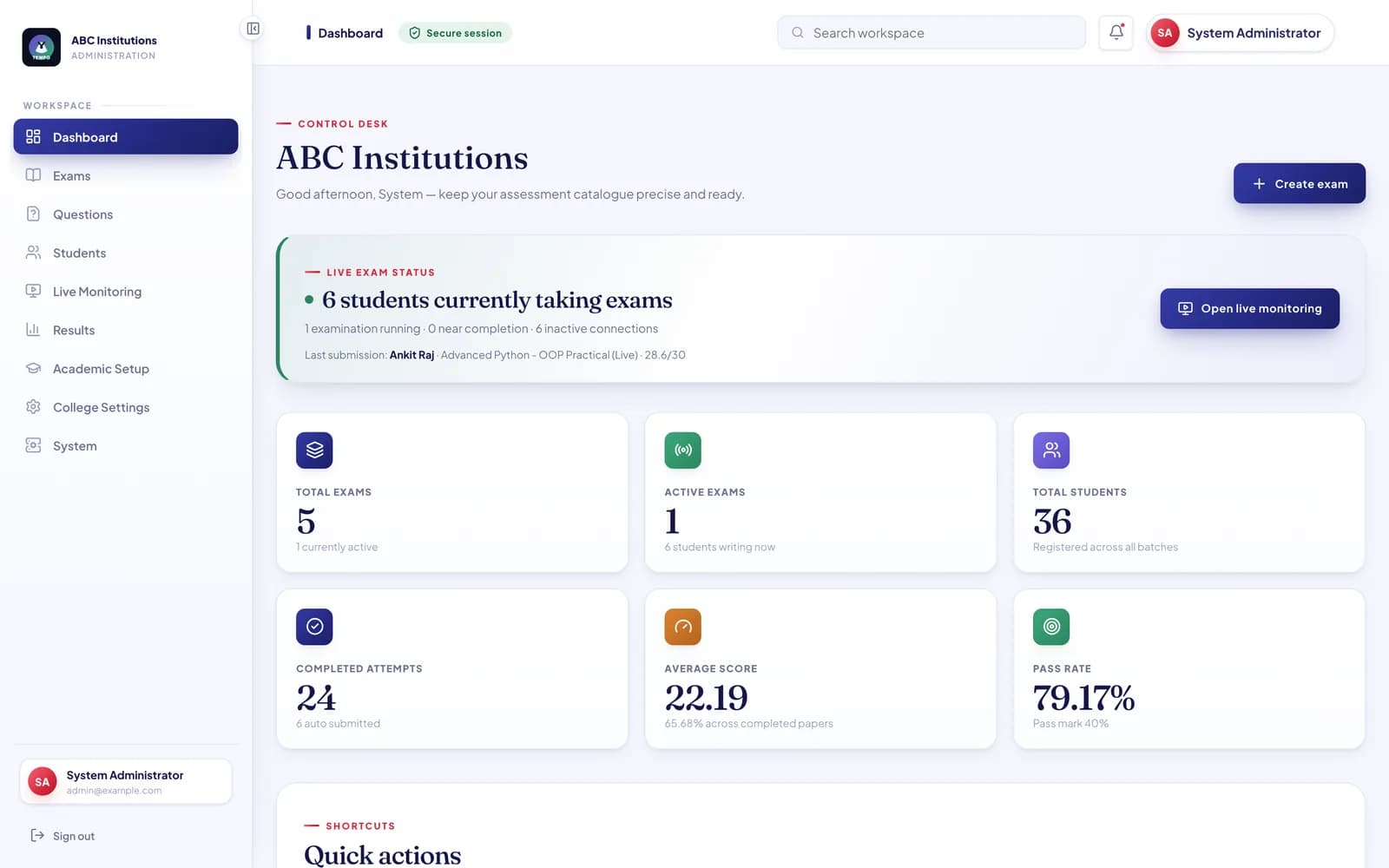The width and height of the screenshot is (1389, 868).
Task: Click the 22.19 average score value
Action: tap(706, 698)
